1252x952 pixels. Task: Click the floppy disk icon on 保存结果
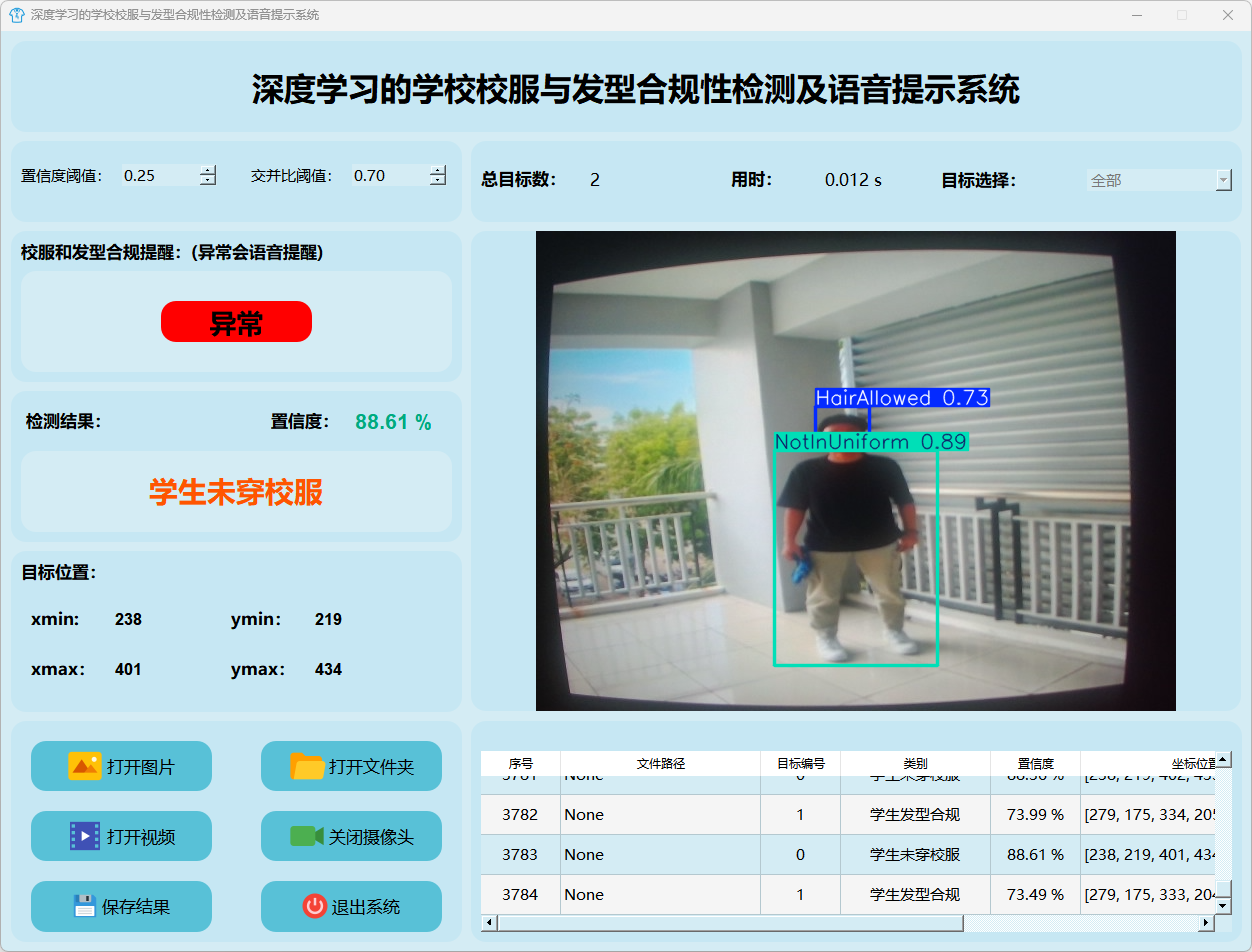[84, 906]
